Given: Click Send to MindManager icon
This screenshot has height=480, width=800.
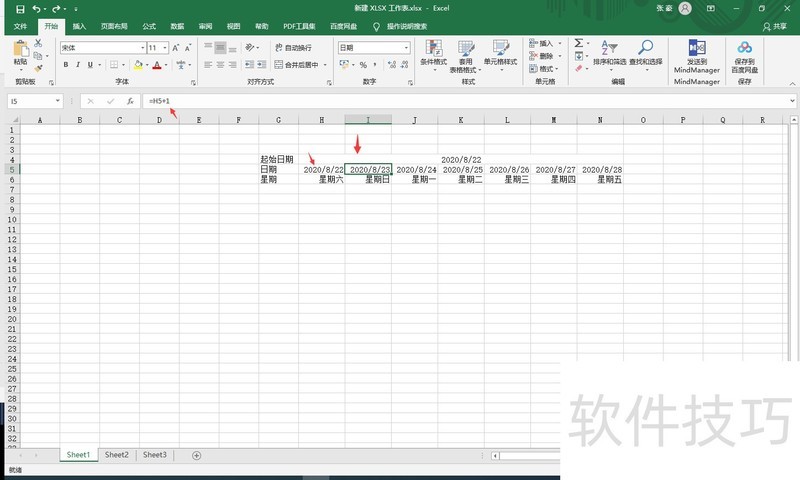Looking at the screenshot, I should tap(697, 48).
